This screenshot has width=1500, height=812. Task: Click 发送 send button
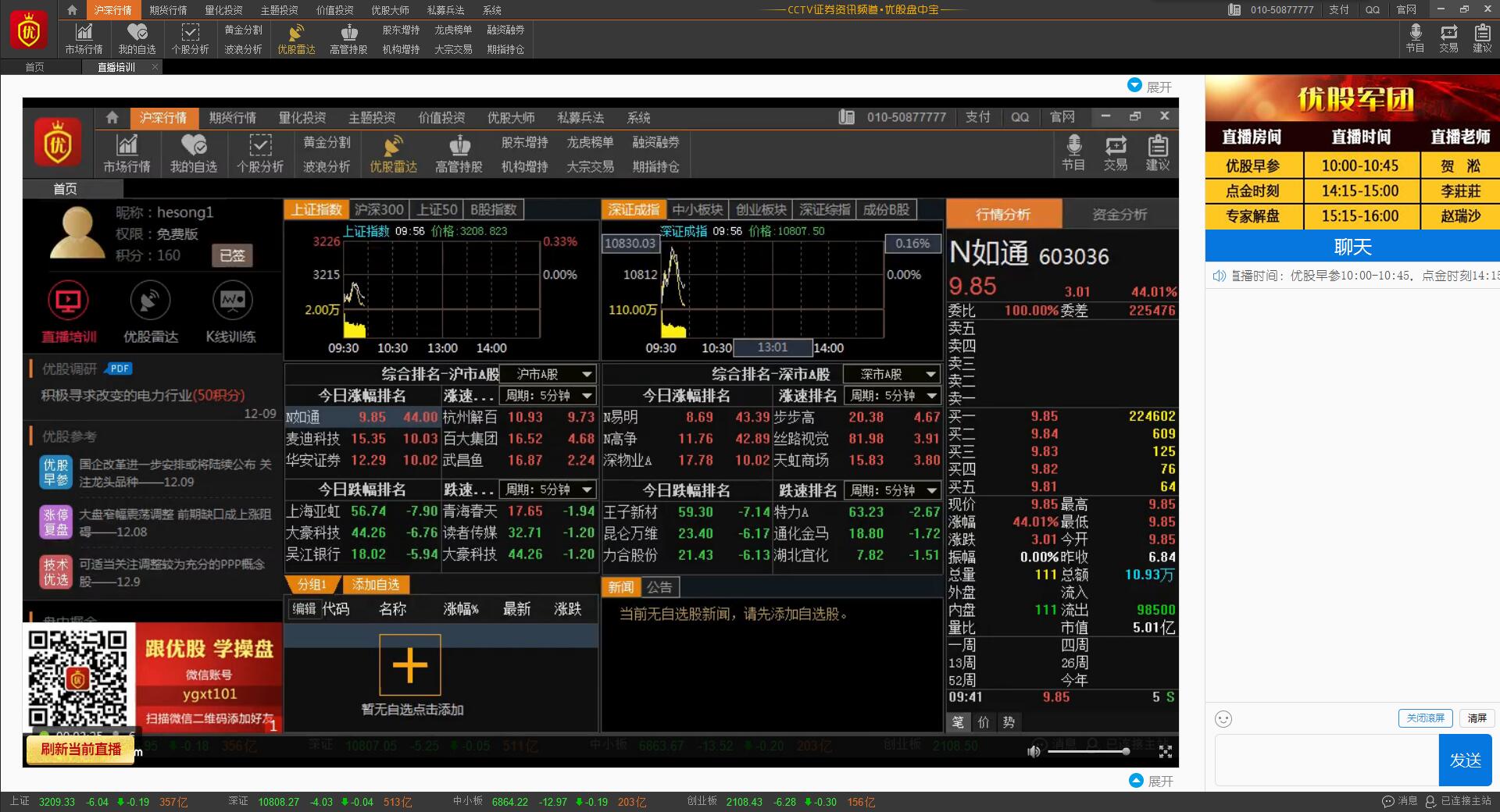tap(1465, 760)
